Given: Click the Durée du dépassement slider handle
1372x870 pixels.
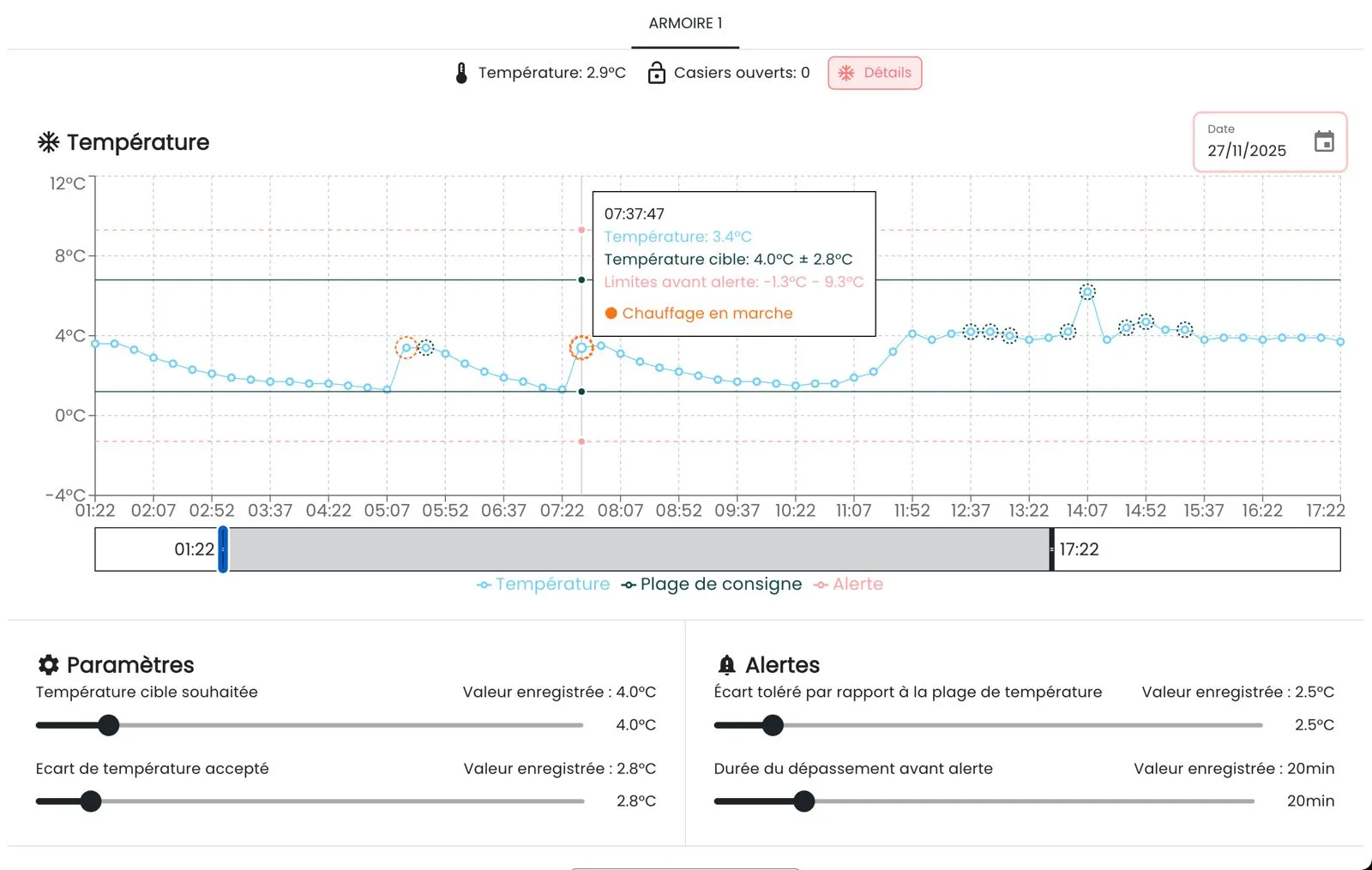Looking at the screenshot, I should [x=803, y=801].
